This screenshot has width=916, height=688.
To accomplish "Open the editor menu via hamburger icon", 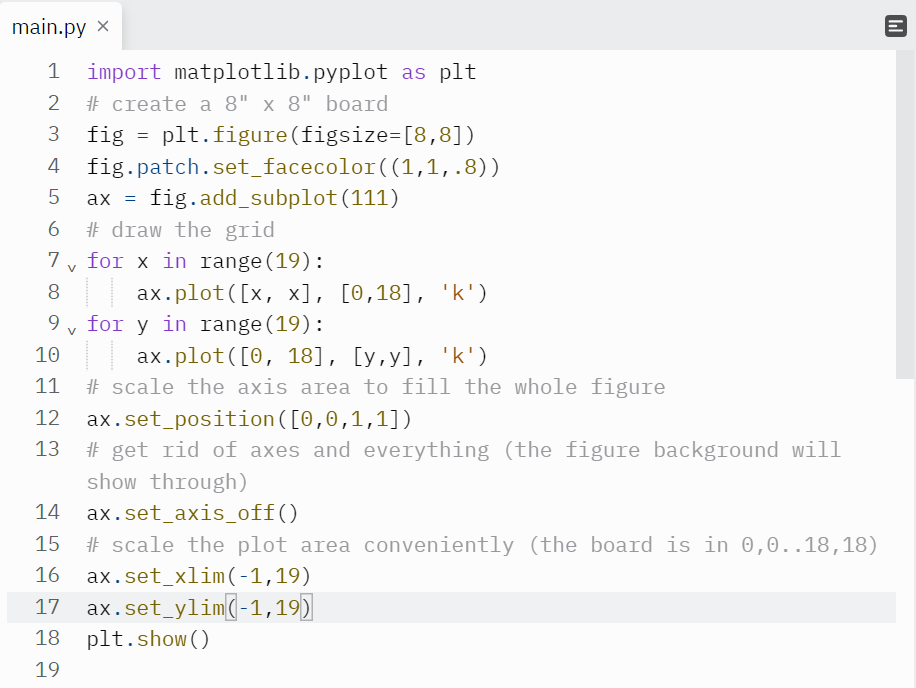I will point(895,26).
